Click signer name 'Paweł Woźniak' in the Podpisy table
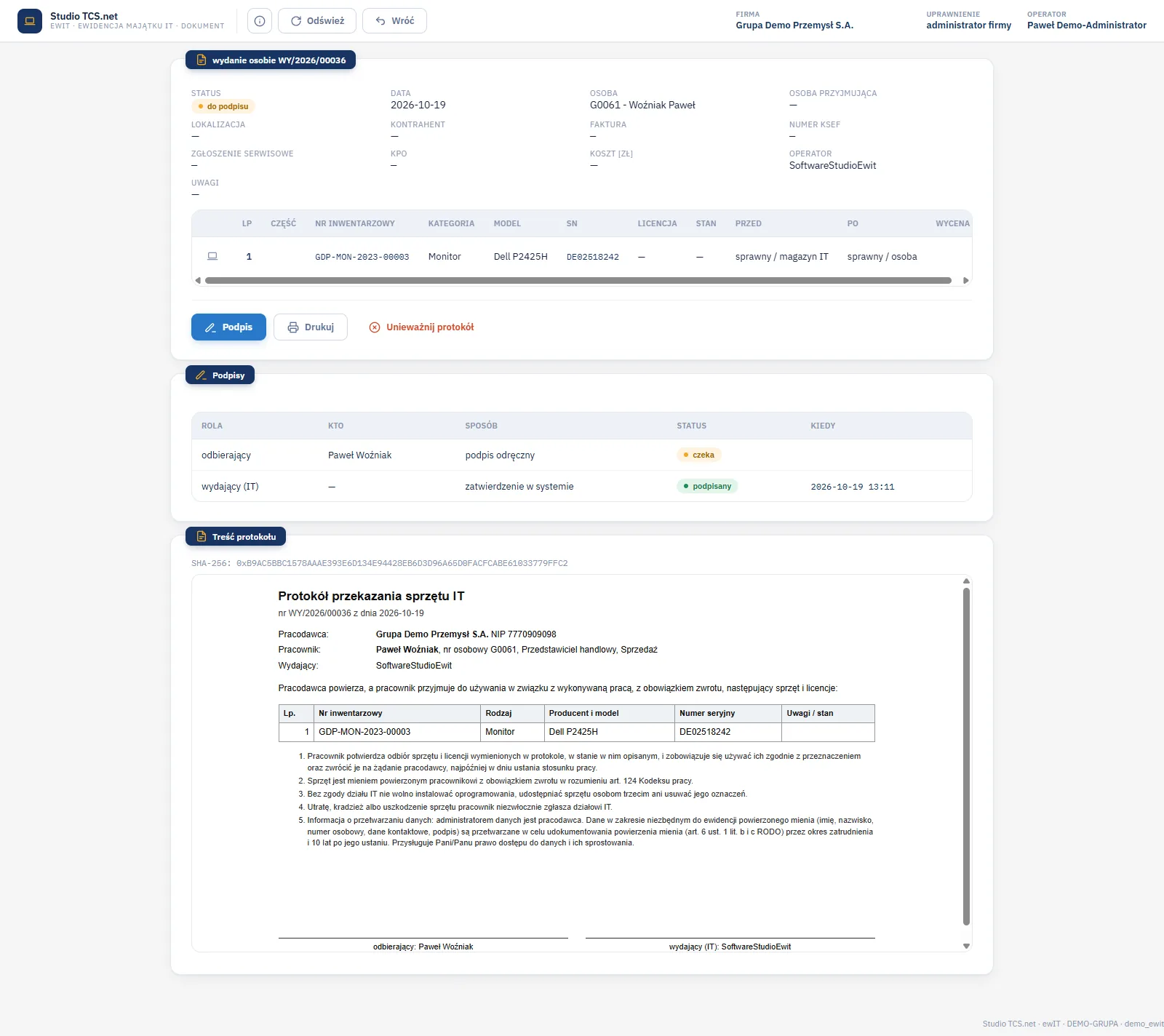This screenshot has width=1164, height=1036. (359, 455)
